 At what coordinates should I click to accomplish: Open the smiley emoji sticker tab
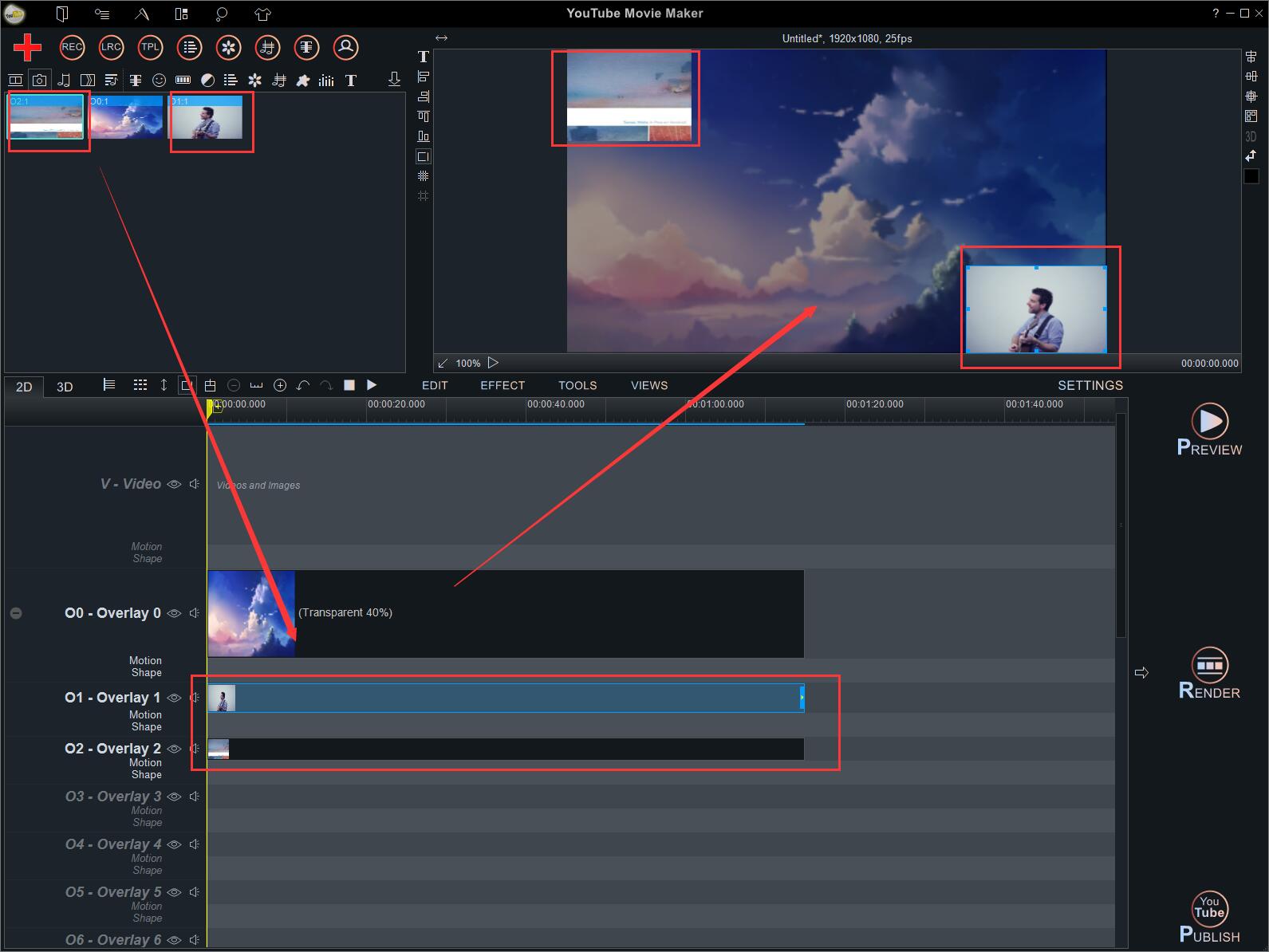[x=160, y=80]
